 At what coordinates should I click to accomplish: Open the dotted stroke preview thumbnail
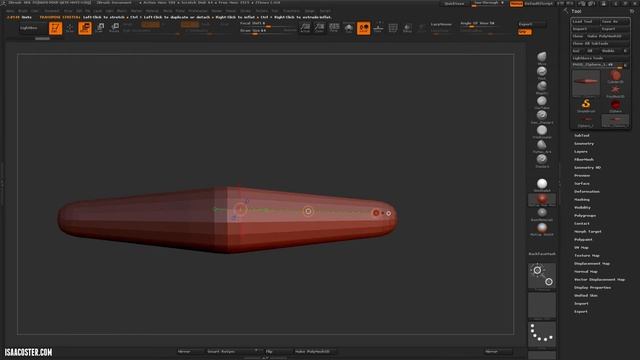tap(542, 334)
